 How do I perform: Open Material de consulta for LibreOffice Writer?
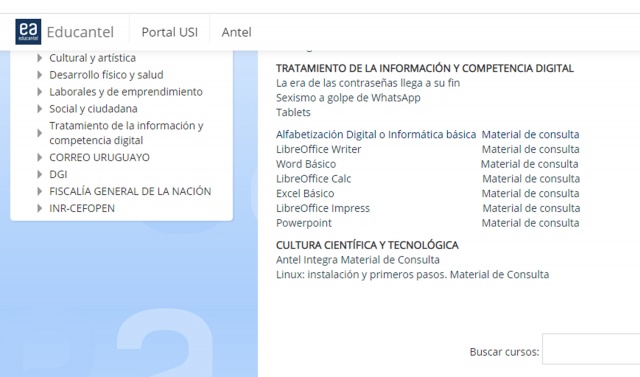[530, 149]
